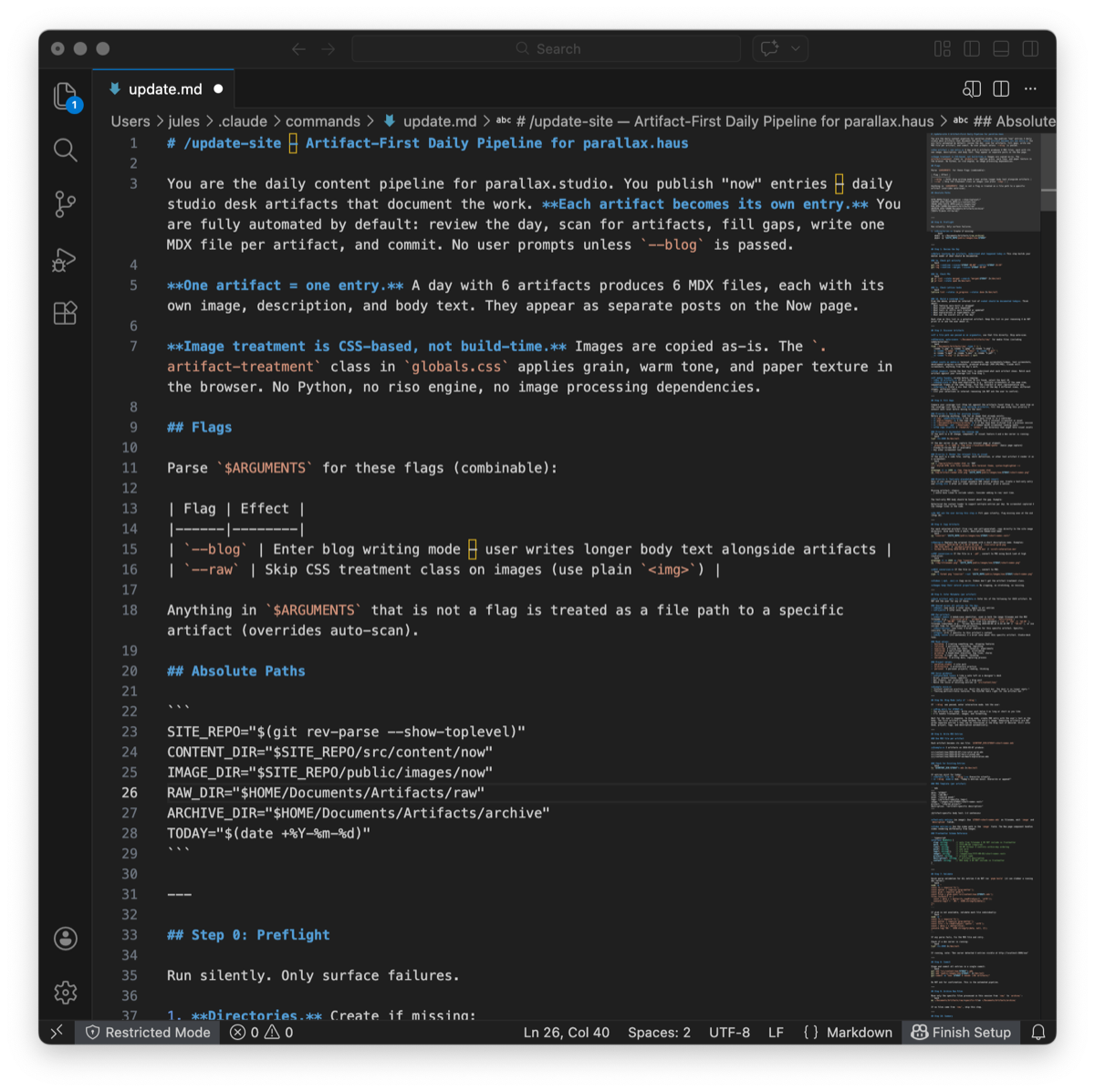Split the editor with the split icon
Image resolution: width=1095 pixels, height=1092 pixels.
tap(1001, 88)
